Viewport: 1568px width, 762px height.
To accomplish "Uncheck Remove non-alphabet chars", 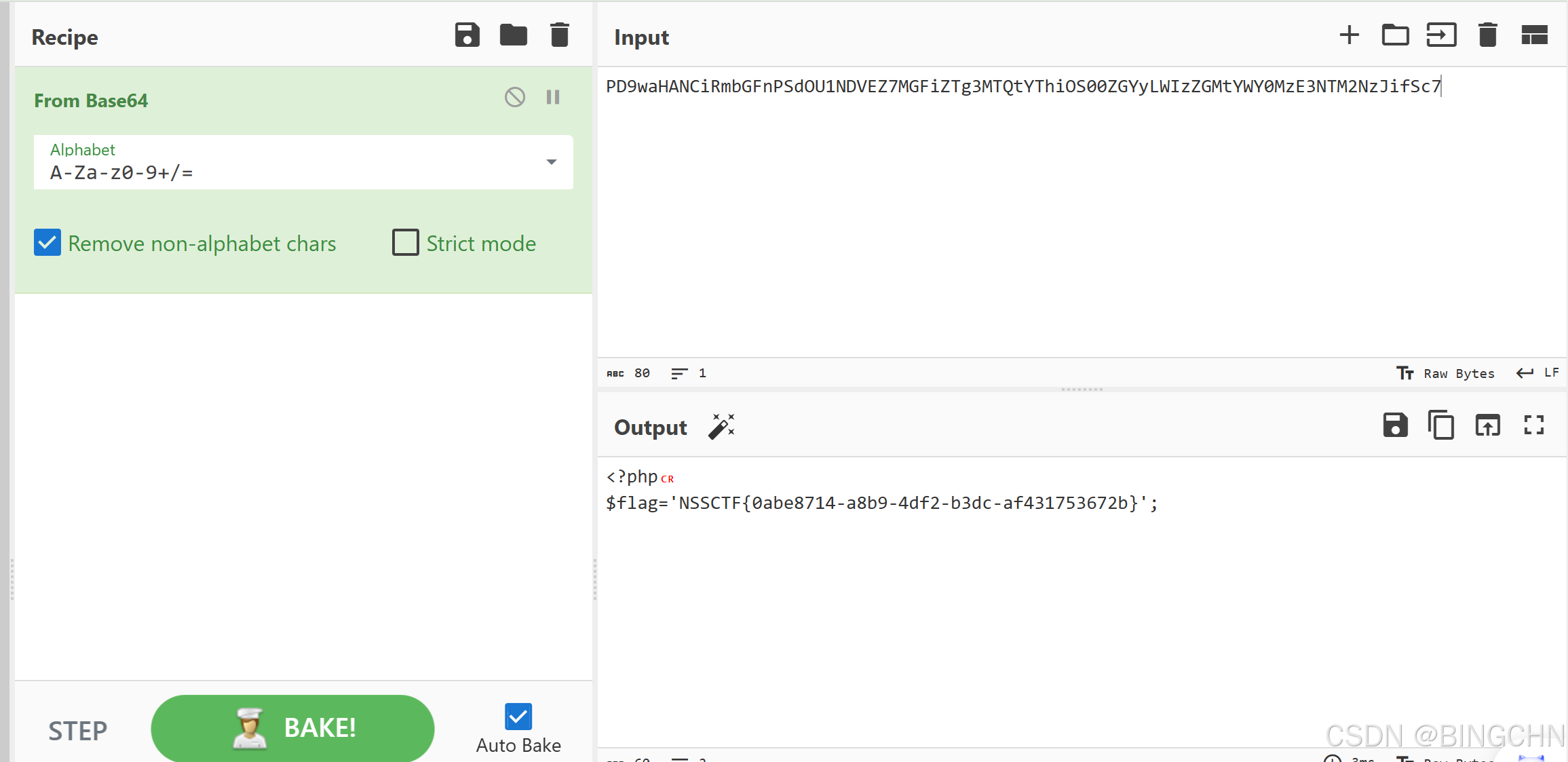I will coord(47,243).
